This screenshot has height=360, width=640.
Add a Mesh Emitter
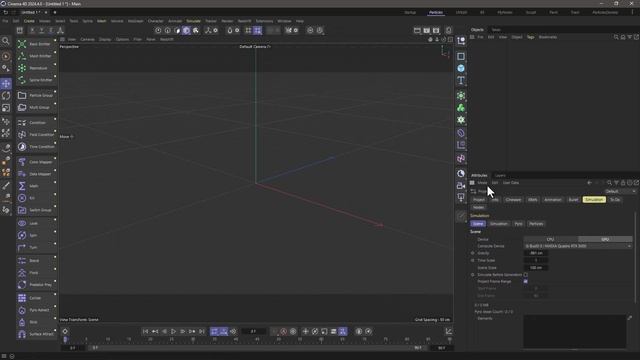pyautogui.click(x=36, y=56)
